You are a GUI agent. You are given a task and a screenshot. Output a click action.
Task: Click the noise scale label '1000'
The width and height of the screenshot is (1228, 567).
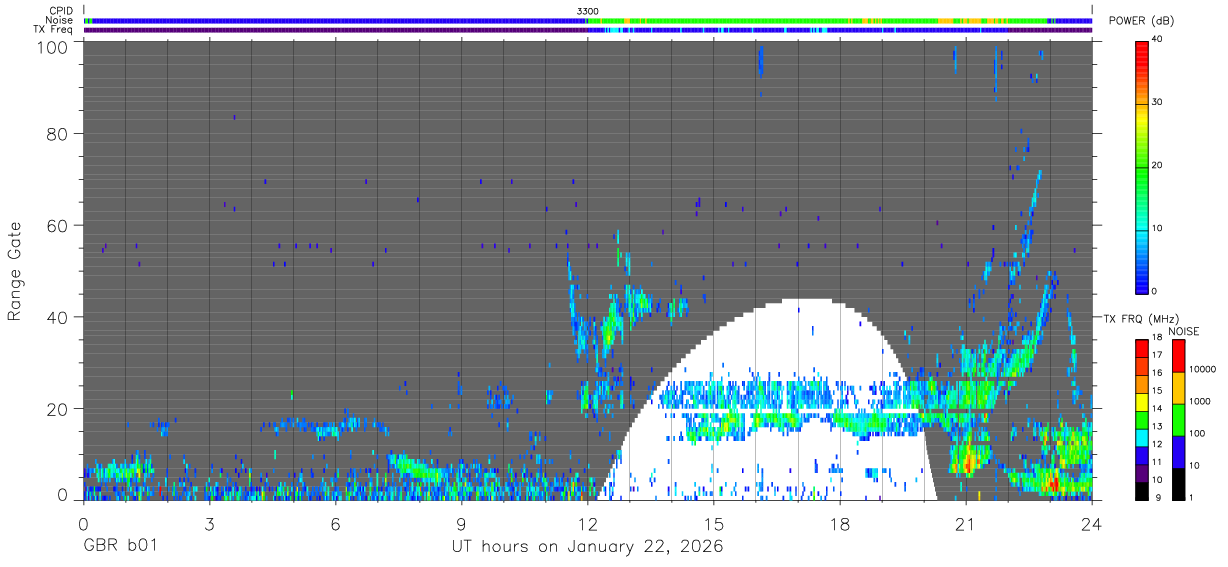(1199, 401)
